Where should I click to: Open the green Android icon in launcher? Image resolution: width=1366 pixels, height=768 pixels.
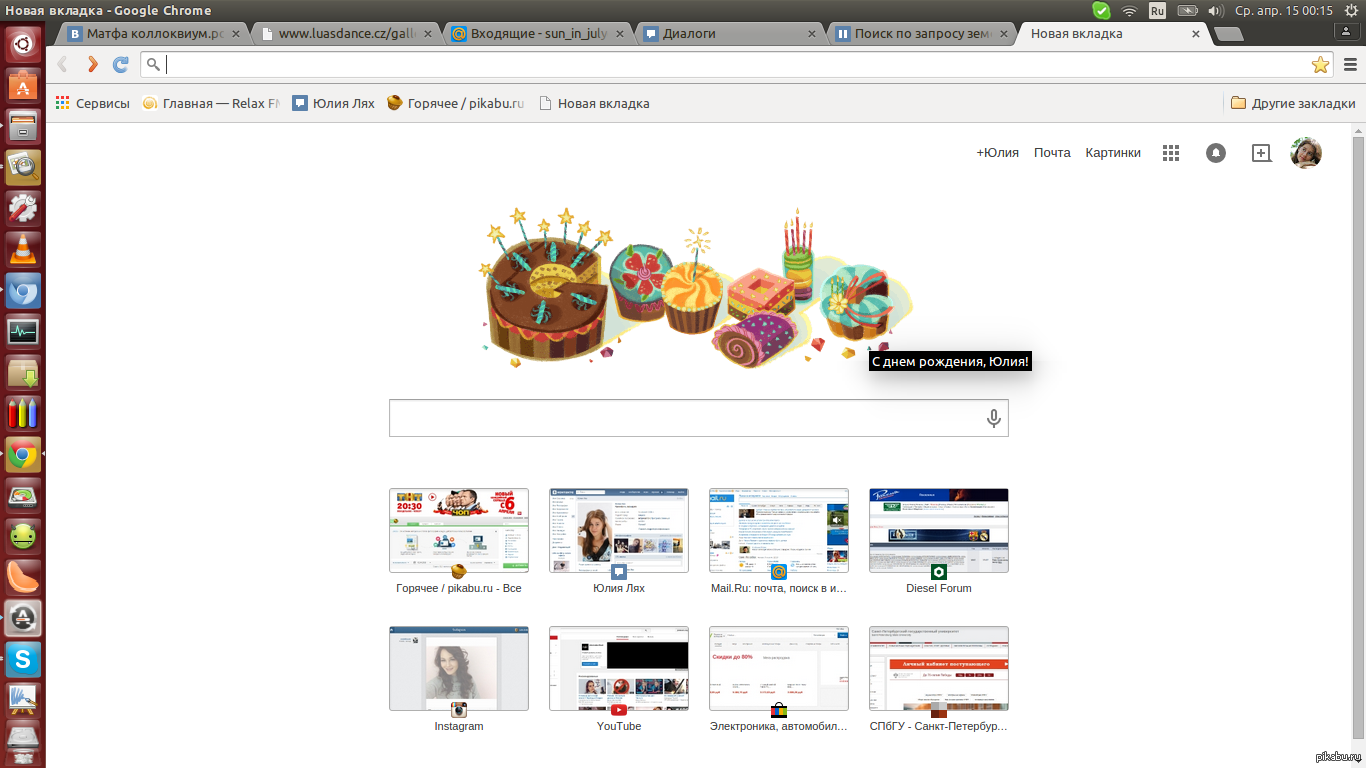pos(23,537)
